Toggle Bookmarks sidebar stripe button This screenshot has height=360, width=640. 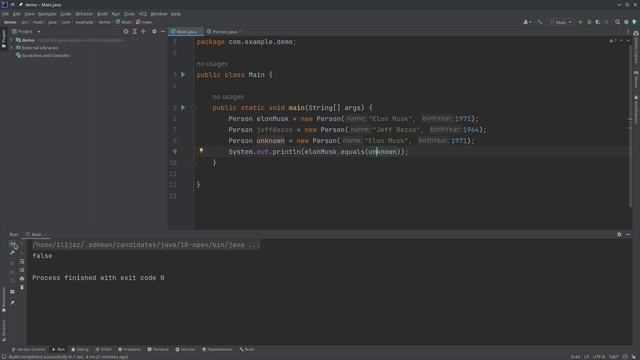[4, 300]
